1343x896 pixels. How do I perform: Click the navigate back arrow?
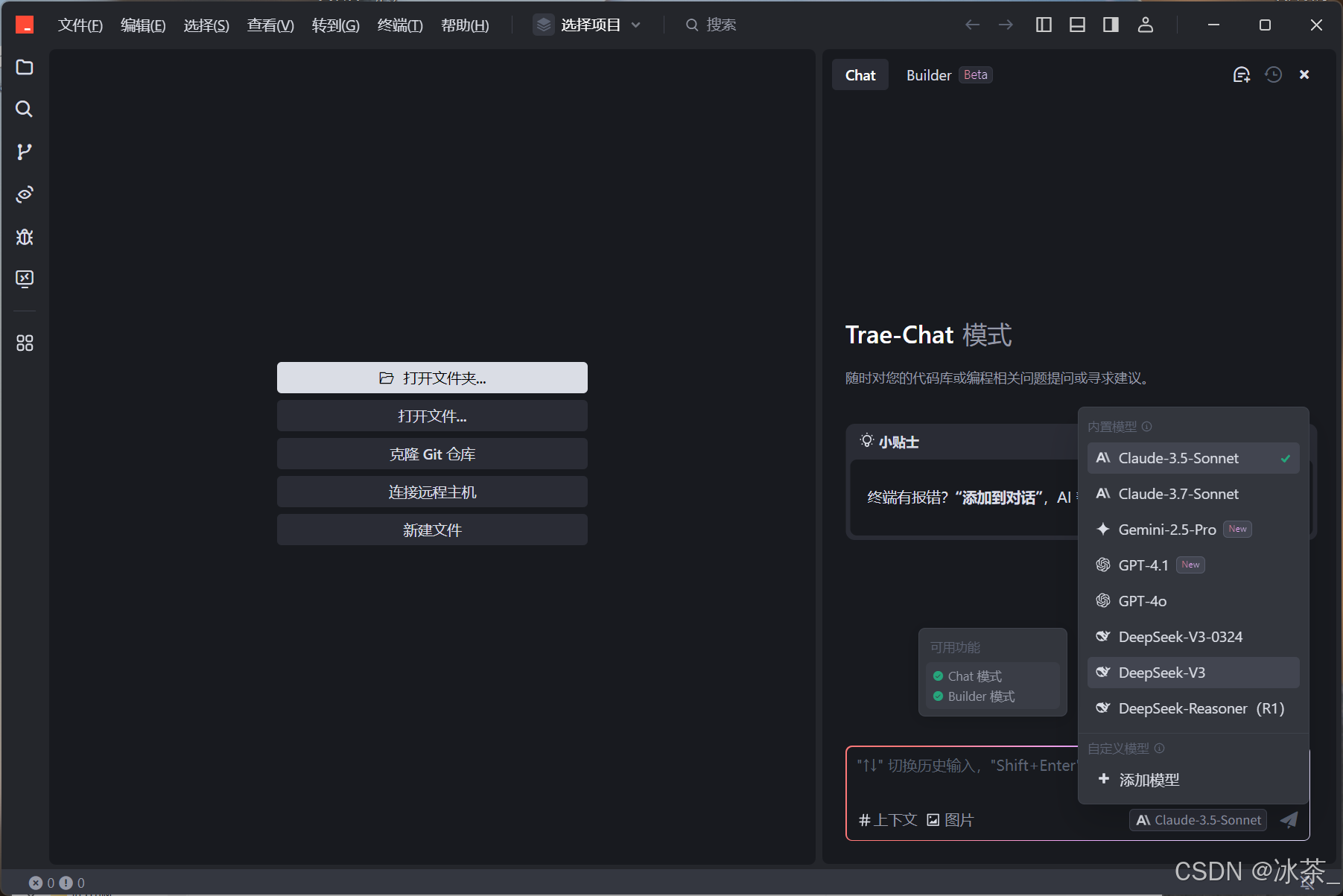click(972, 25)
